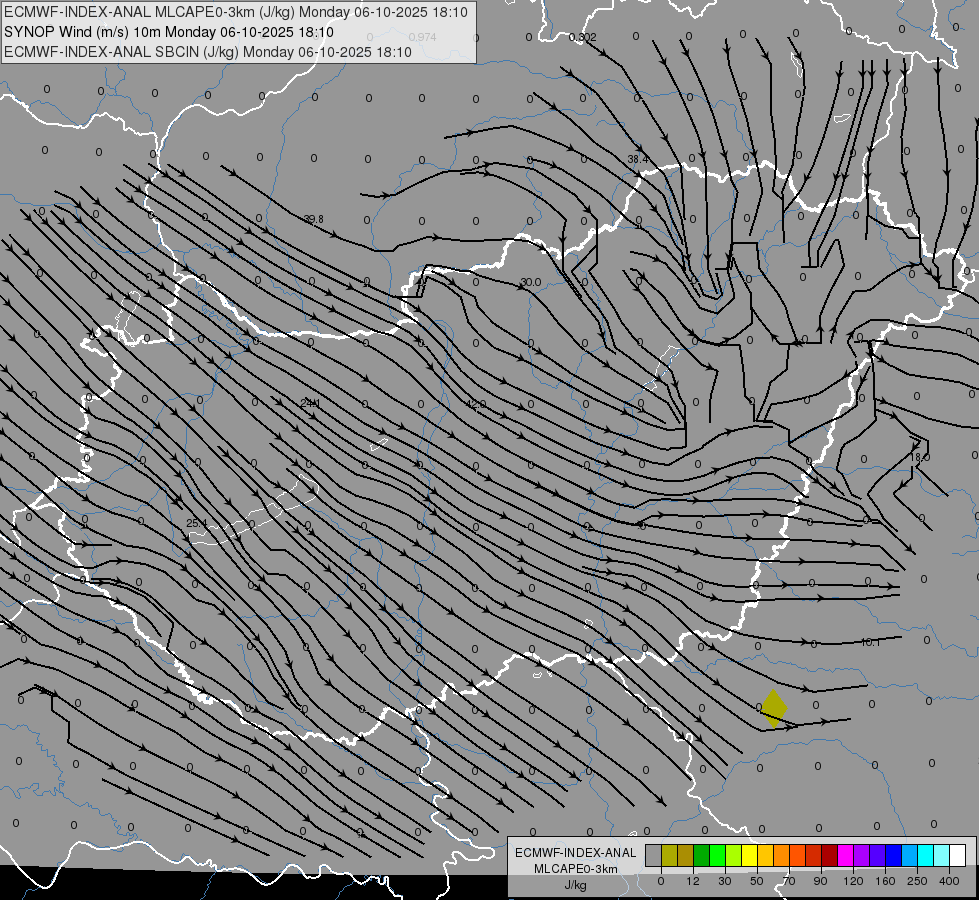Viewport: 979px width, 900px height.
Task: Select the white swatch at legend end
Action: (957, 855)
